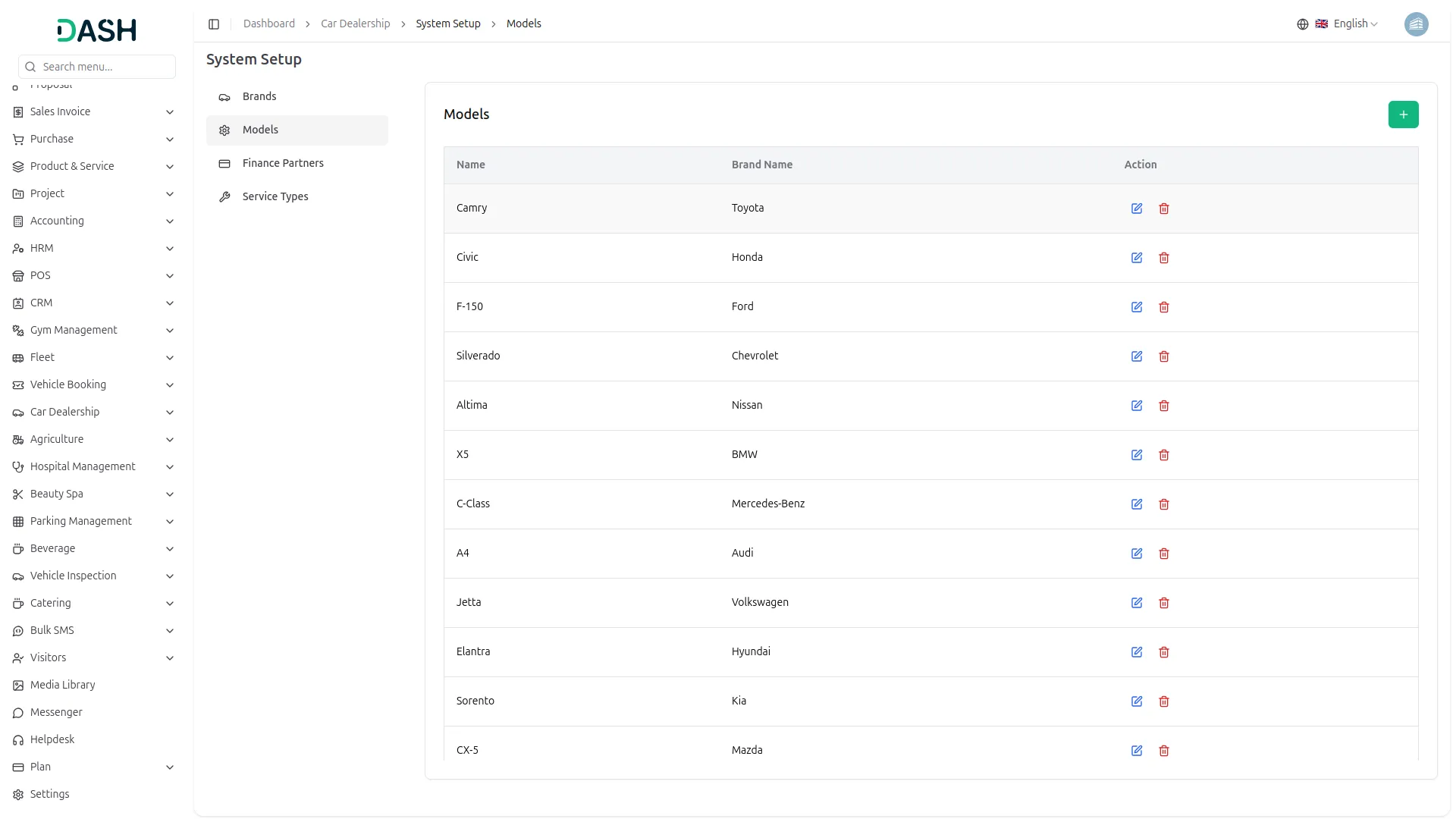
Task: Go to Dashboard breadcrumb link
Action: [x=269, y=24]
